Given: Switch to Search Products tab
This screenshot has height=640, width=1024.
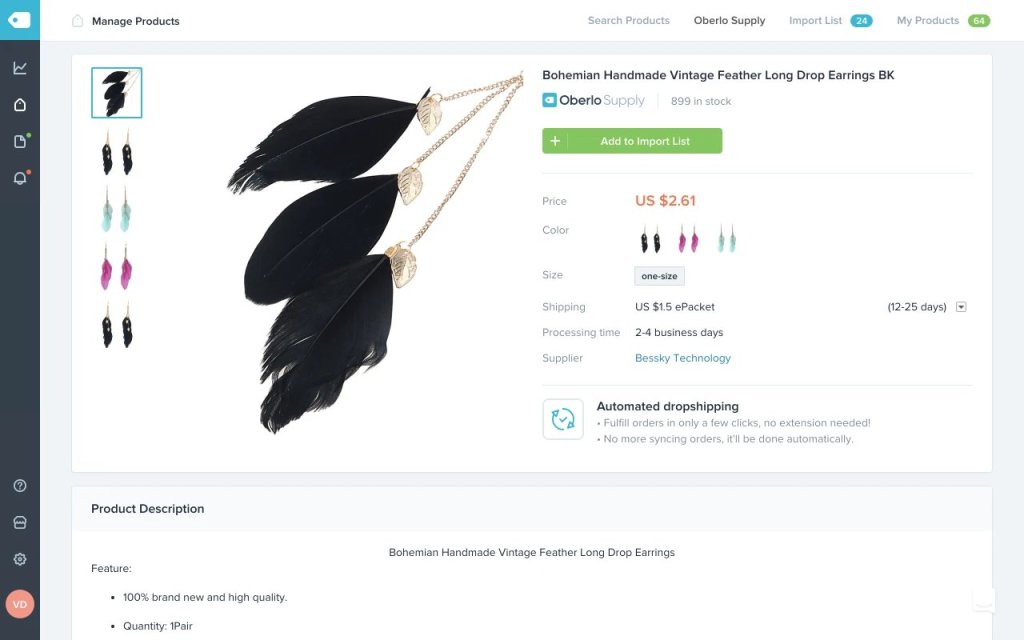Looking at the screenshot, I should pos(628,20).
